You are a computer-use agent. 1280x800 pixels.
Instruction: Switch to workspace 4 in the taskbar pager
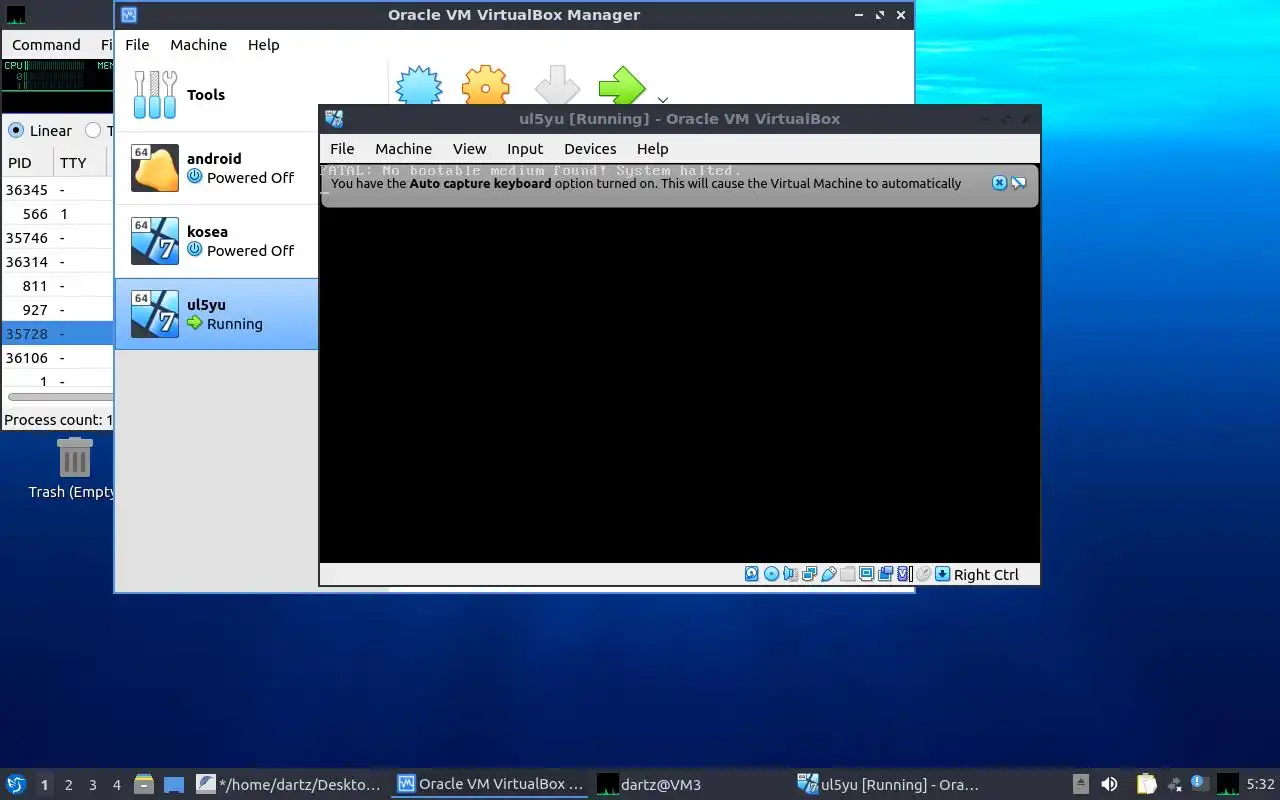[x=117, y=785]
